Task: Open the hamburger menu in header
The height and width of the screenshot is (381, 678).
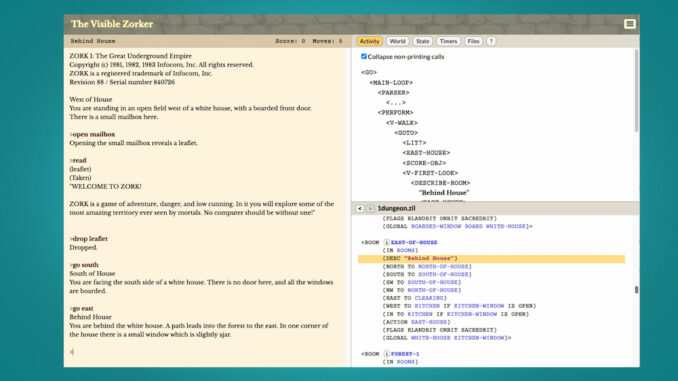Action: 630,24
